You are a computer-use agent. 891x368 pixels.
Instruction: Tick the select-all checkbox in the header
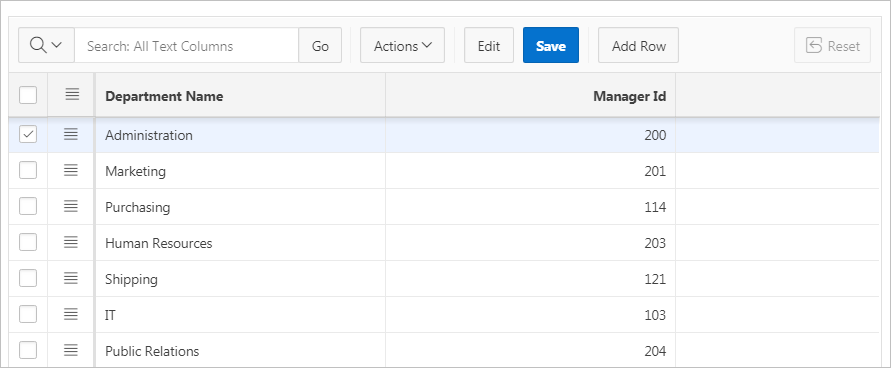coord(28,95)
